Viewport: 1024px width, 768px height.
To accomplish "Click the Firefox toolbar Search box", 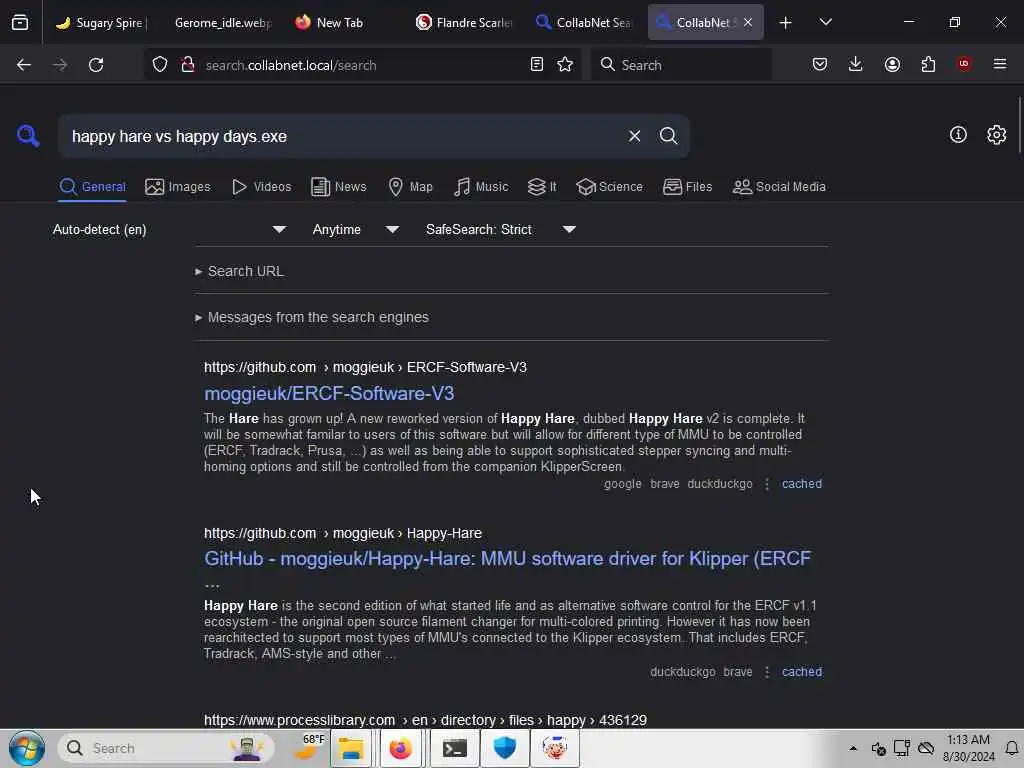I will coord(680,65).
